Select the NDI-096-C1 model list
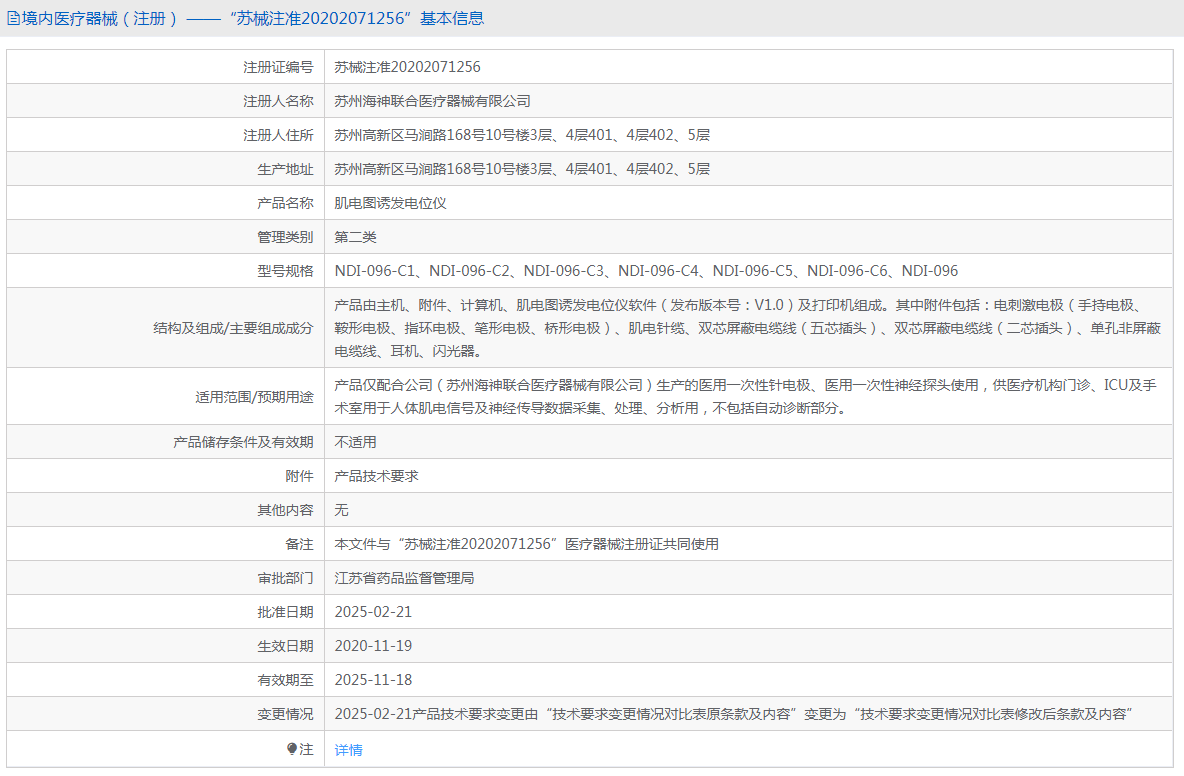 pyautogui.click(x=646, y=271)
